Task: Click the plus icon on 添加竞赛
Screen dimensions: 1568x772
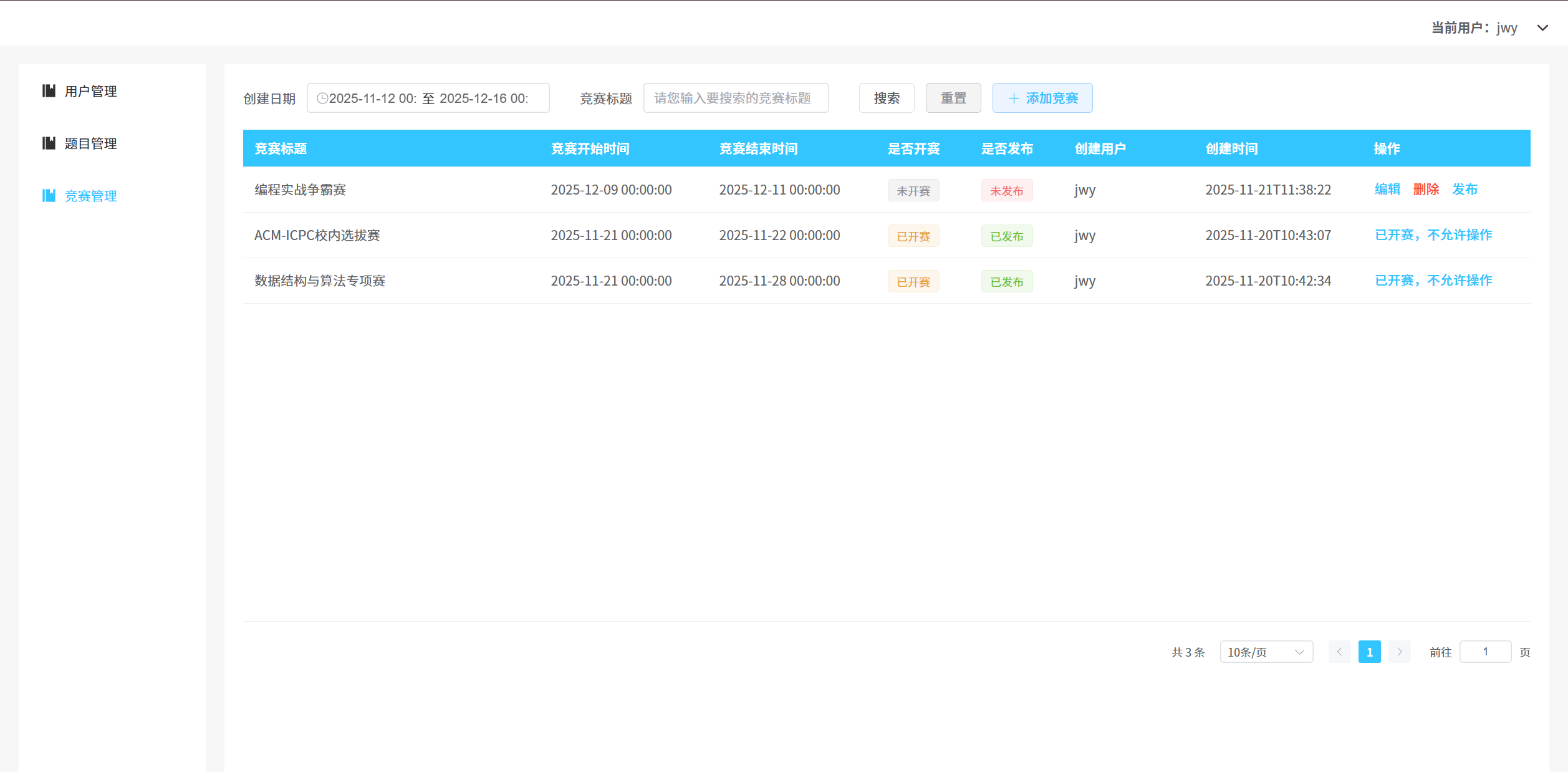Action: point(1012,98)
